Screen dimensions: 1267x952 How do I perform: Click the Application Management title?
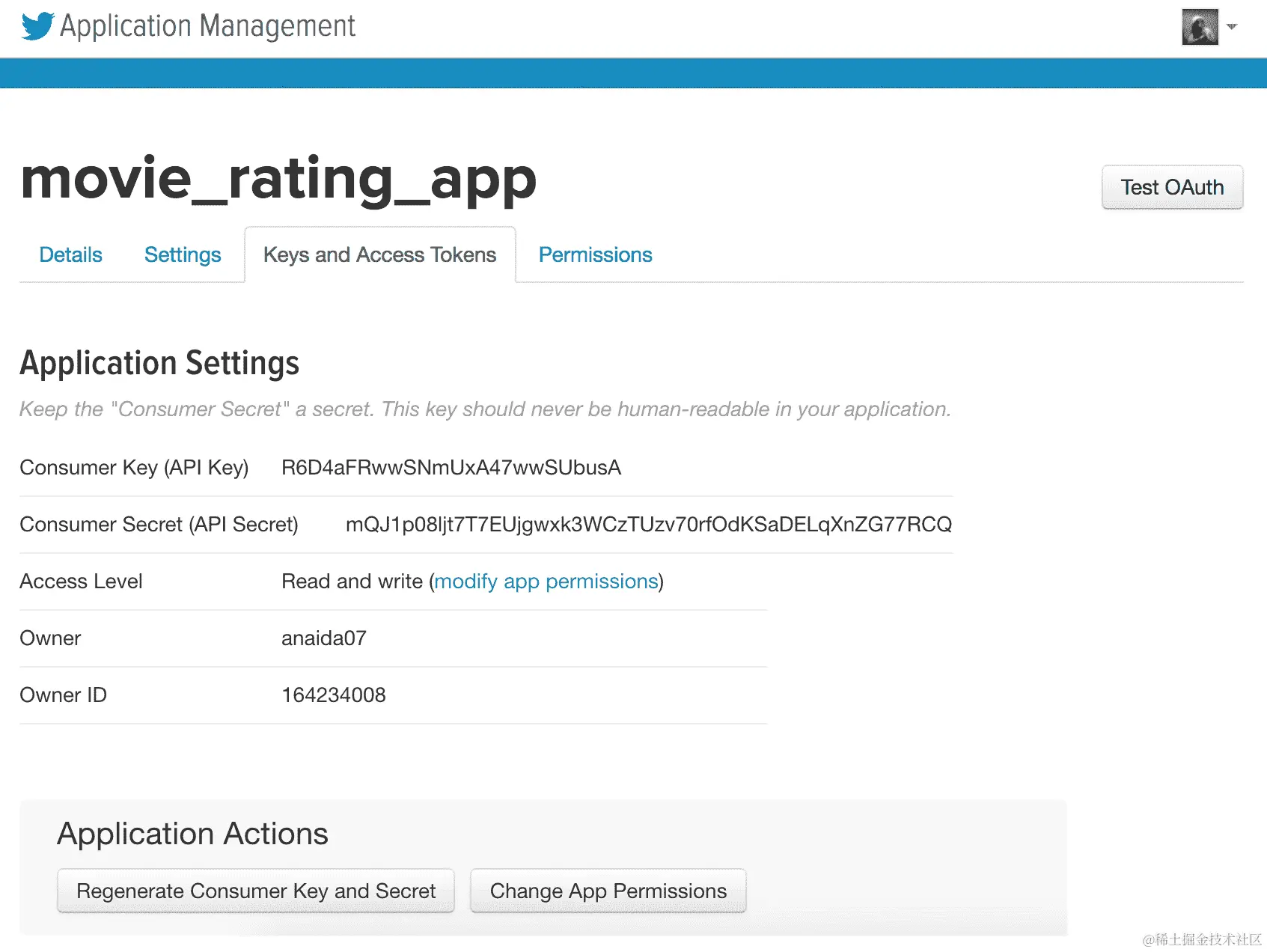(x=207, y=26)
